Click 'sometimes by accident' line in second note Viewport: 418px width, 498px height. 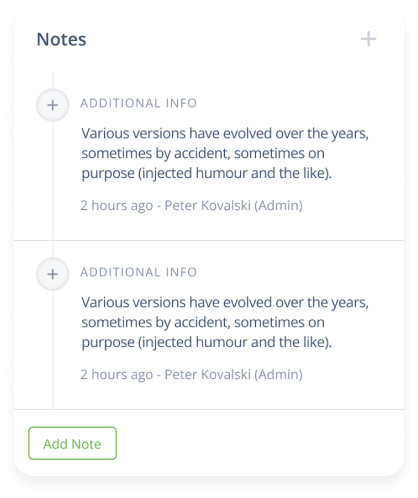(x=203, y=322)
